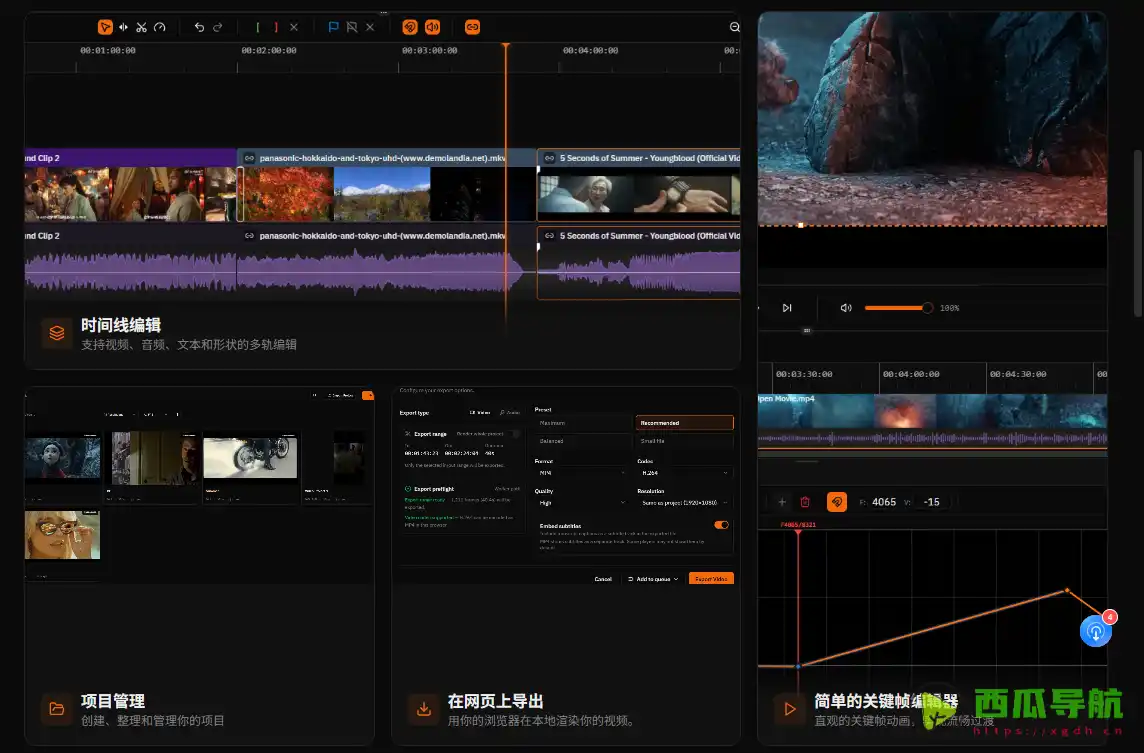
Task: Clear in/out range with the X icon
Action: [294, 27]
